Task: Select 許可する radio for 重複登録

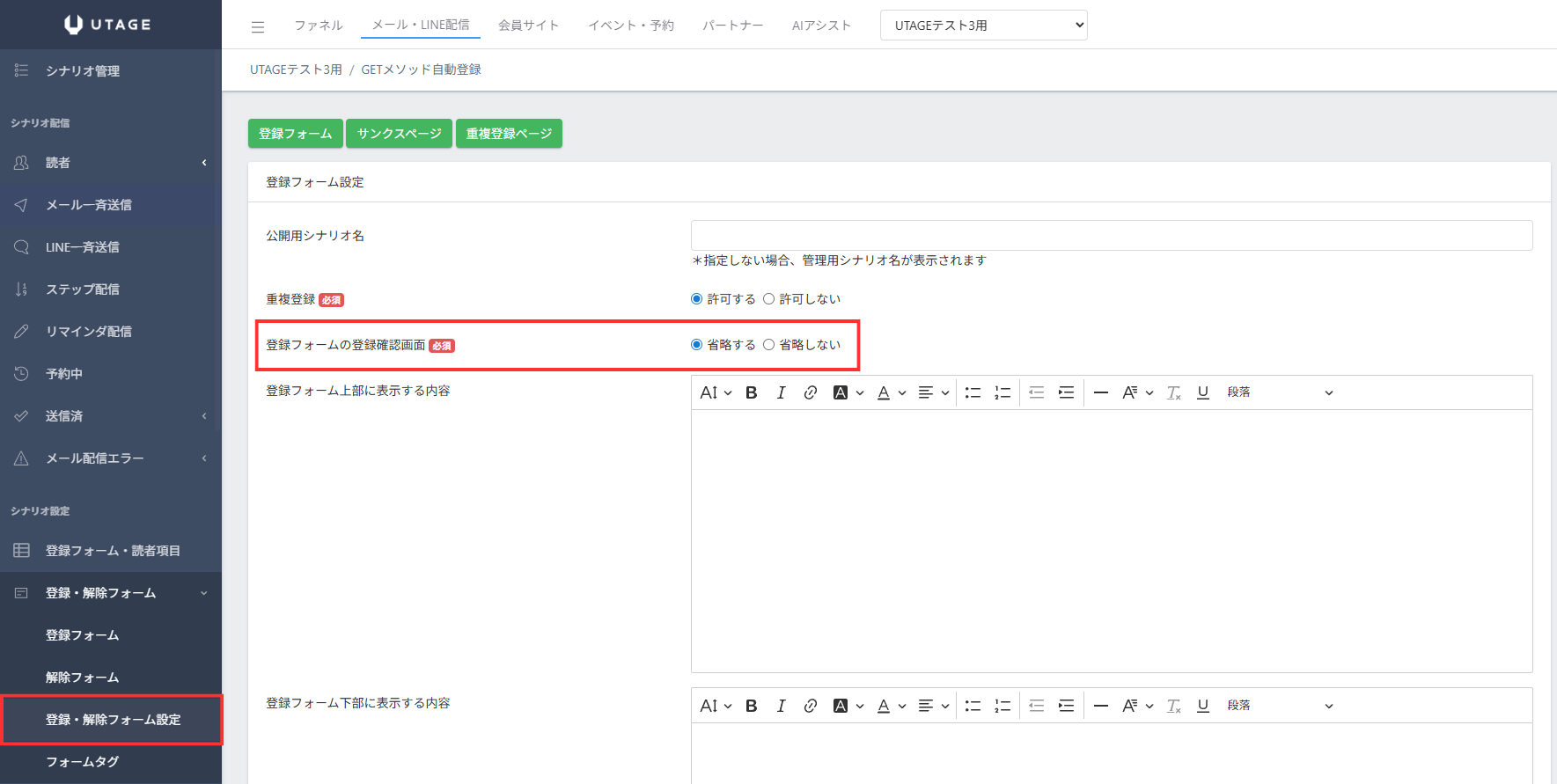Action: 697,299
